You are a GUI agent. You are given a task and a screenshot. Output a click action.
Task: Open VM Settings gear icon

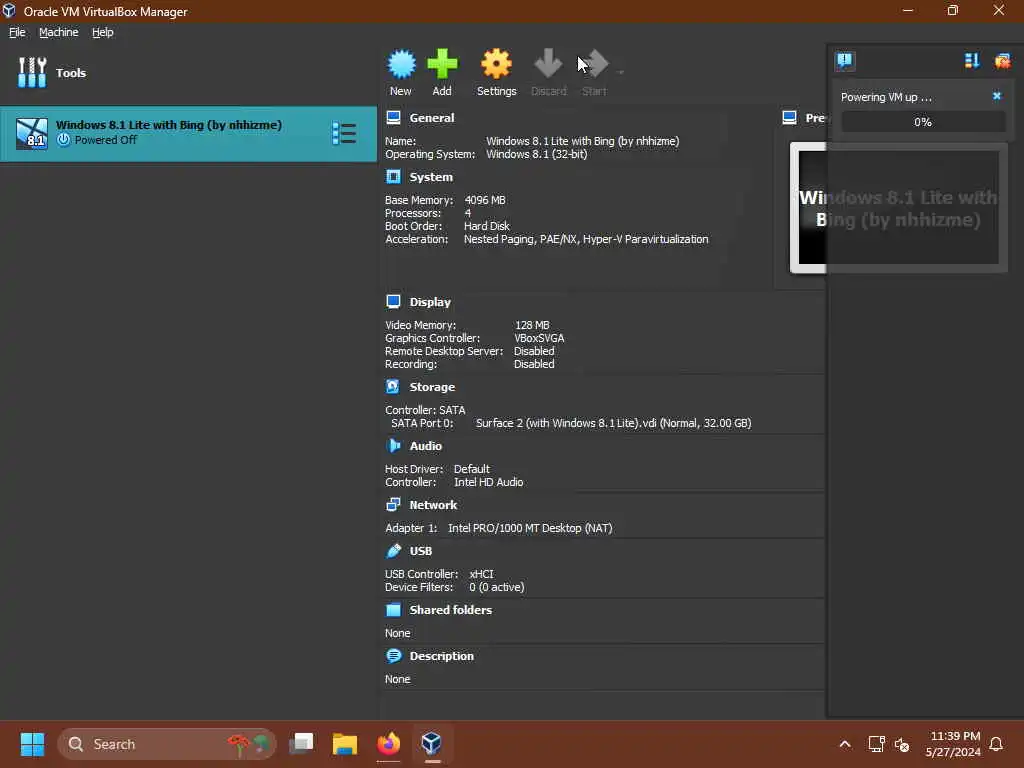point(496,64)
